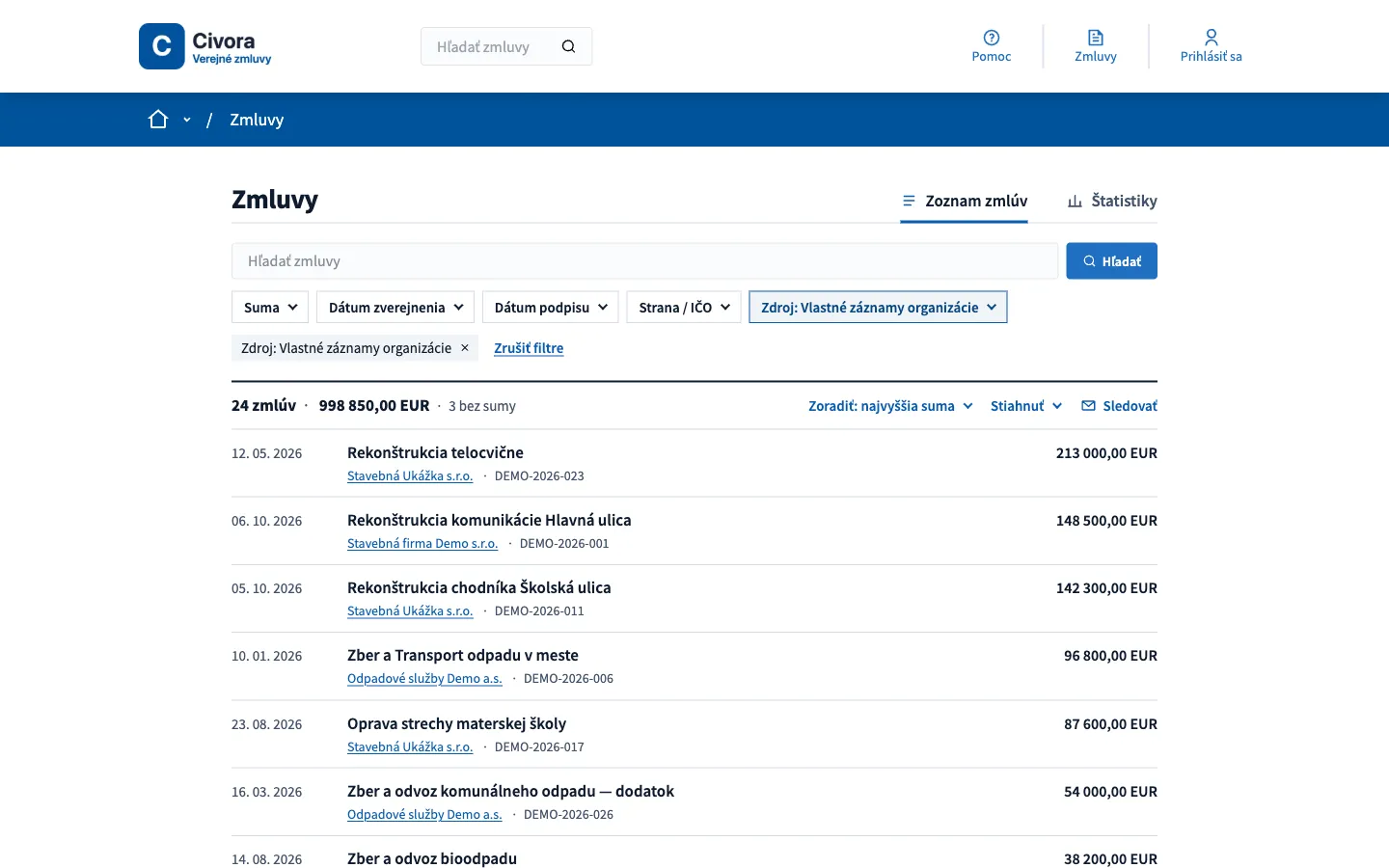Open Stavebná firma Demo s.r.o. link
1389x868 pixels.
[x=422, y=544]
